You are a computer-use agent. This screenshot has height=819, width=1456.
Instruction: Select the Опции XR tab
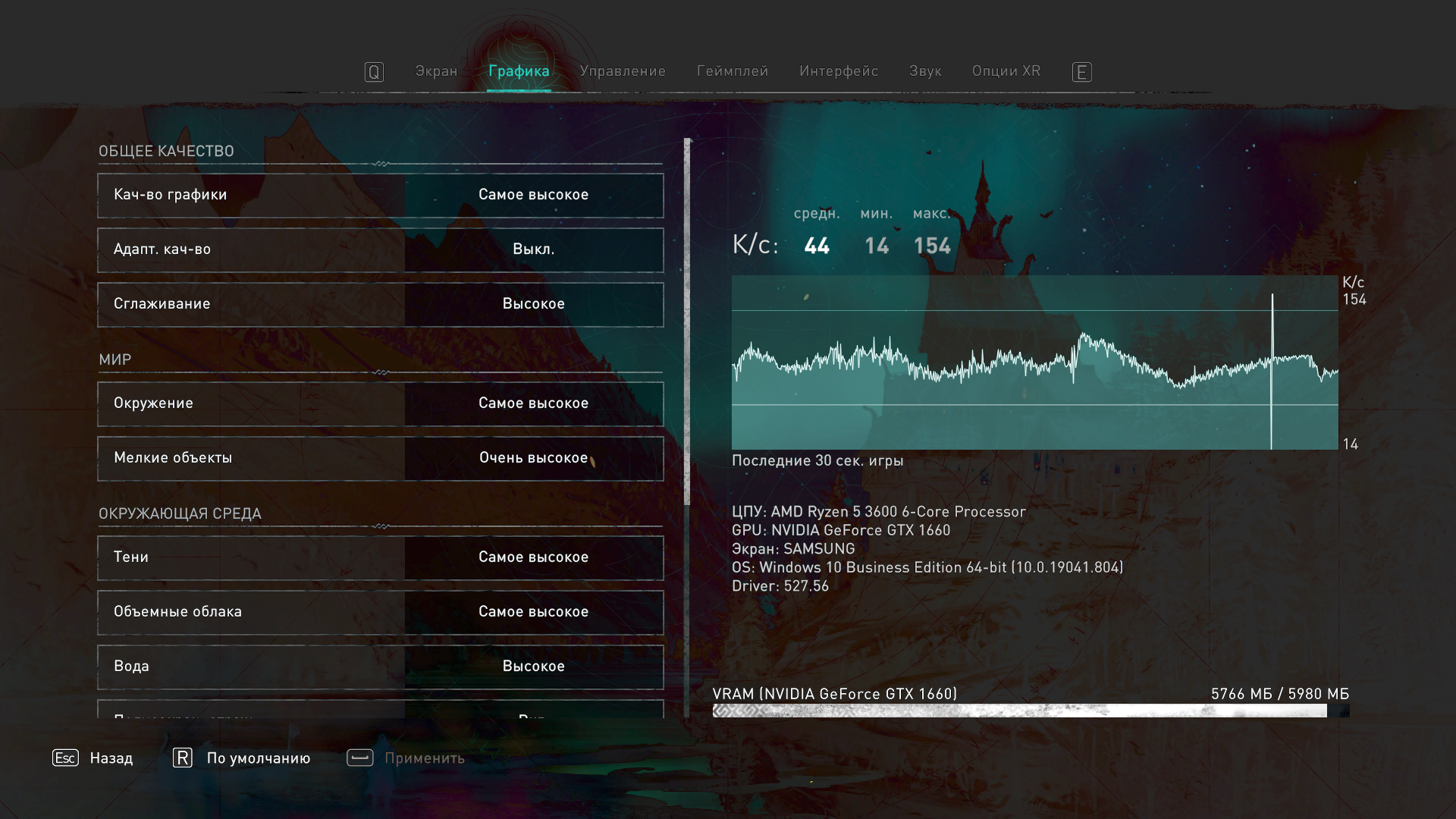pyautogui.click(x=1006, y=71)
